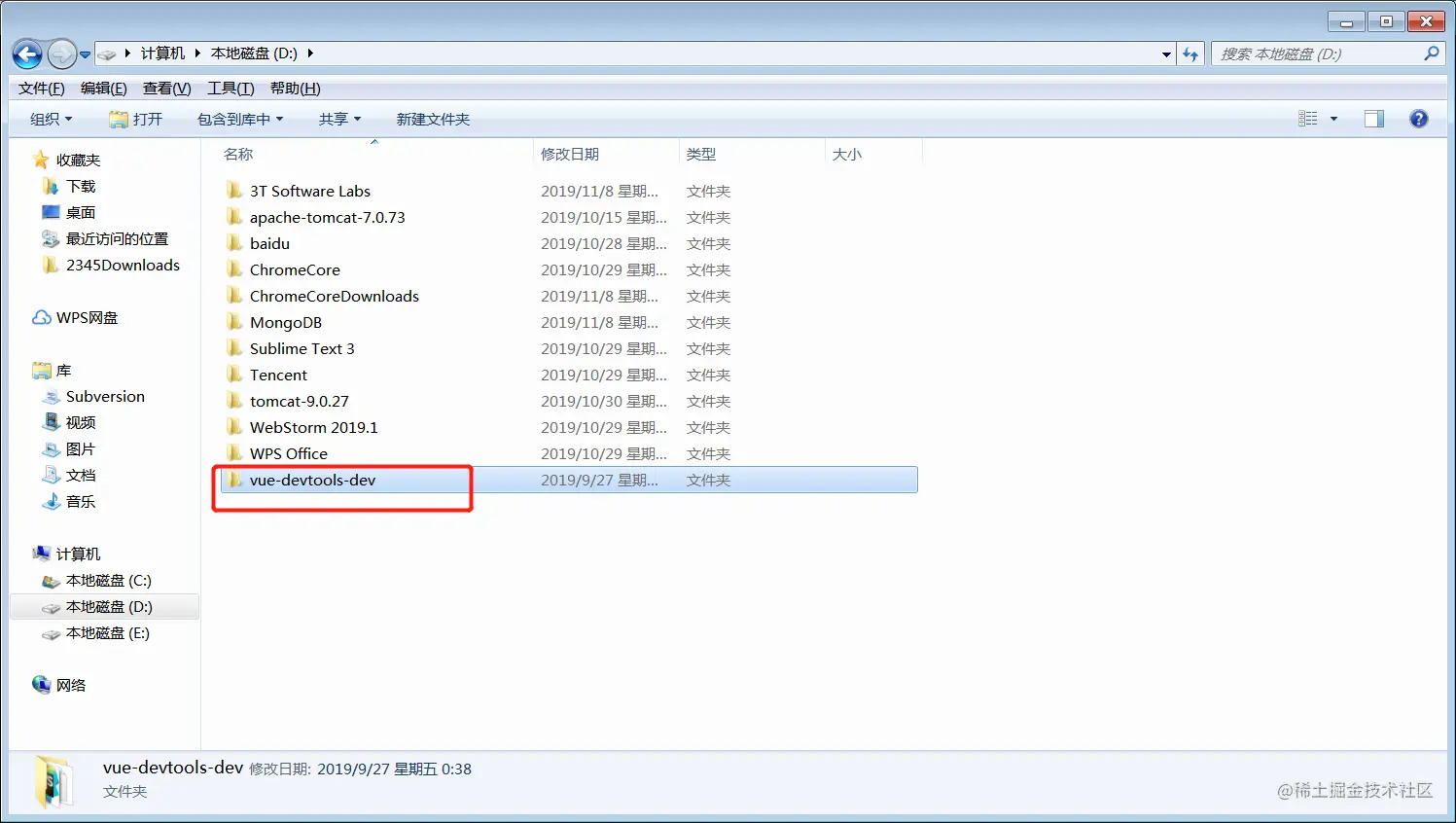Click the search magnifier icon
This screenshot has height=823, width=1456.
point(1431,54)
